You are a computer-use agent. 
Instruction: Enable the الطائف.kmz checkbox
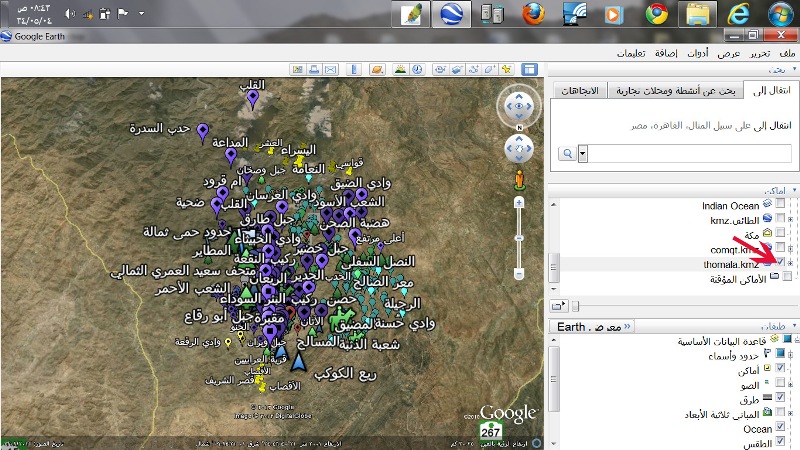point(780,218)
